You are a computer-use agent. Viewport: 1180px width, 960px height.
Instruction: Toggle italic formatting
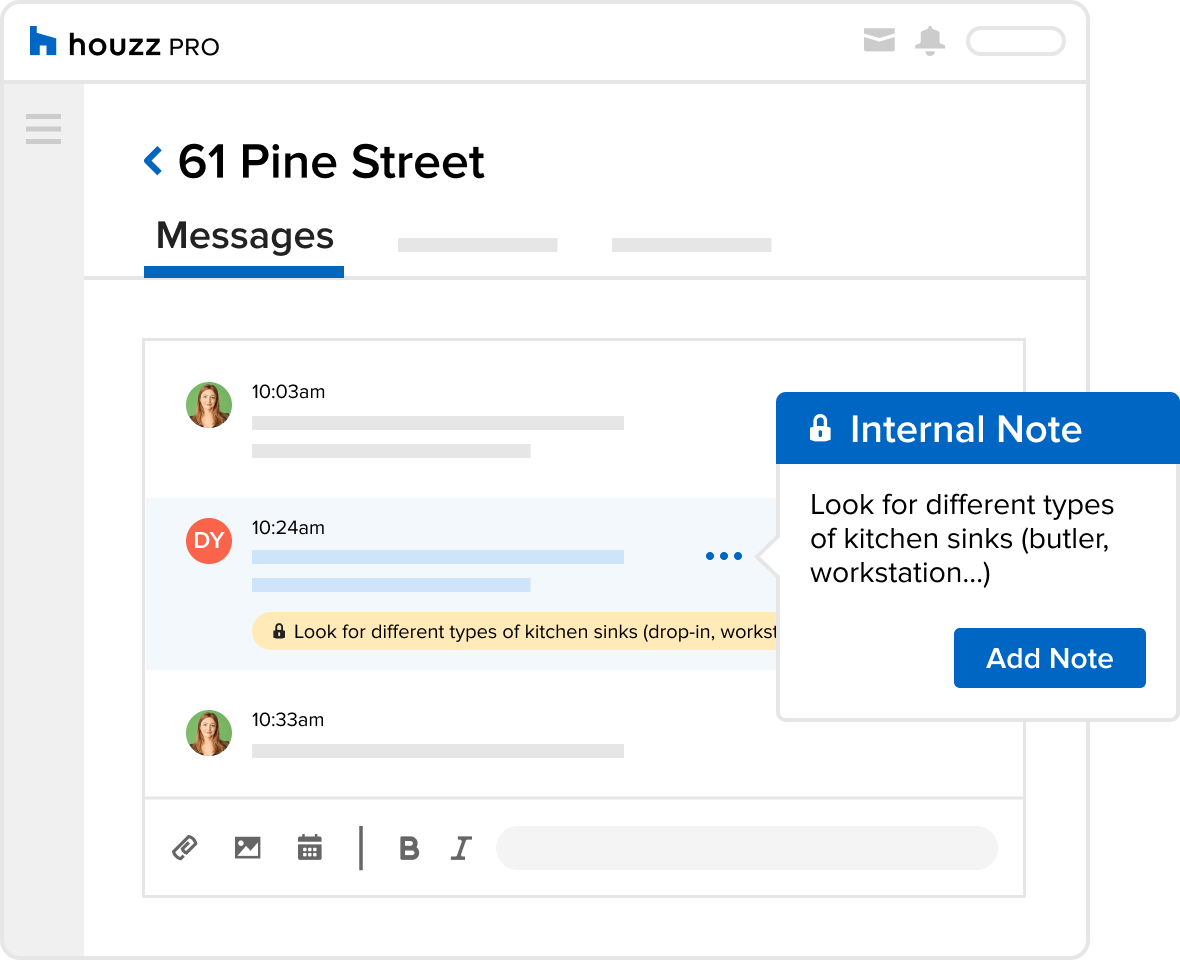tap(461, 848)
